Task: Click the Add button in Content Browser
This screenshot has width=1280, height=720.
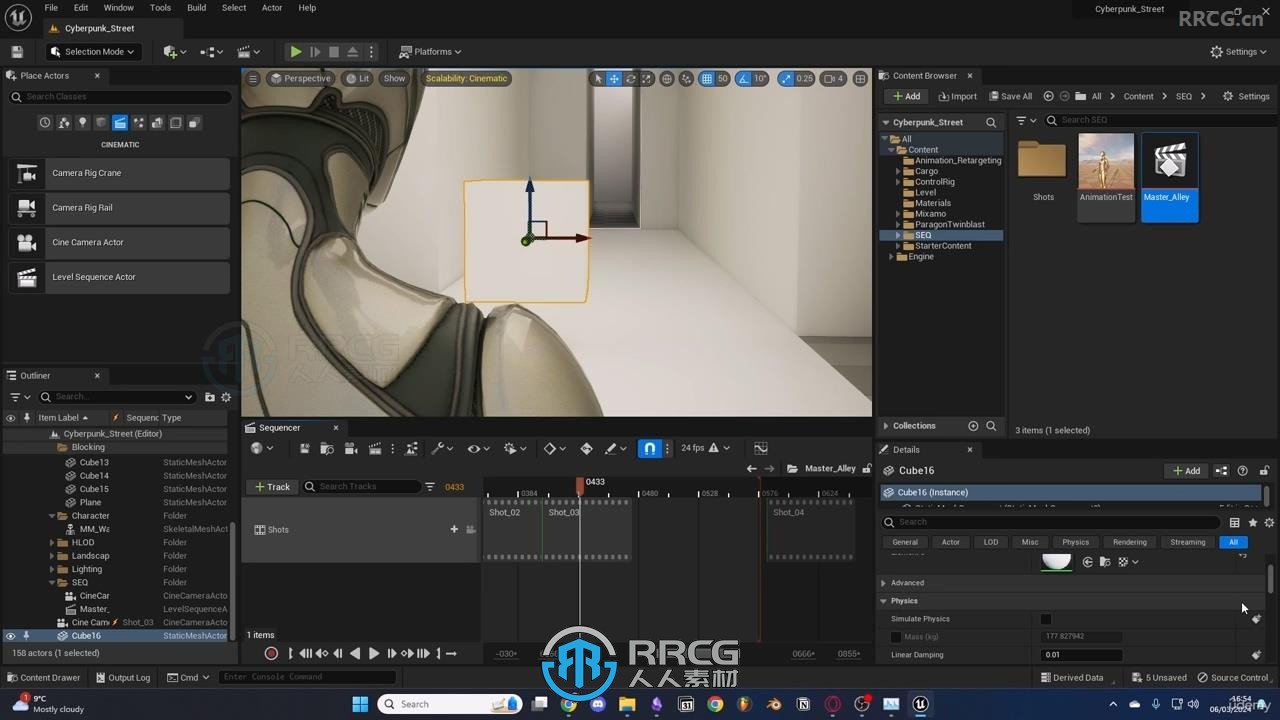Action: 905,97
